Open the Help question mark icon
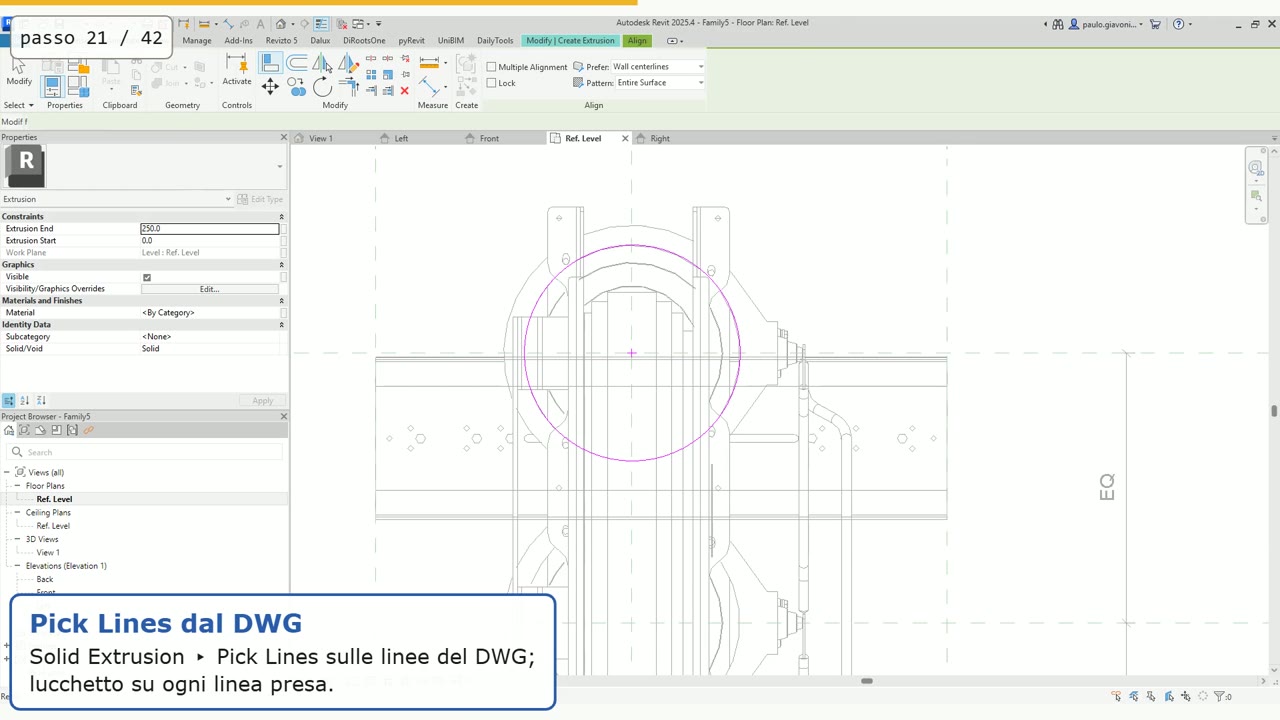The image size is (1280, 720). [1178, 24]
